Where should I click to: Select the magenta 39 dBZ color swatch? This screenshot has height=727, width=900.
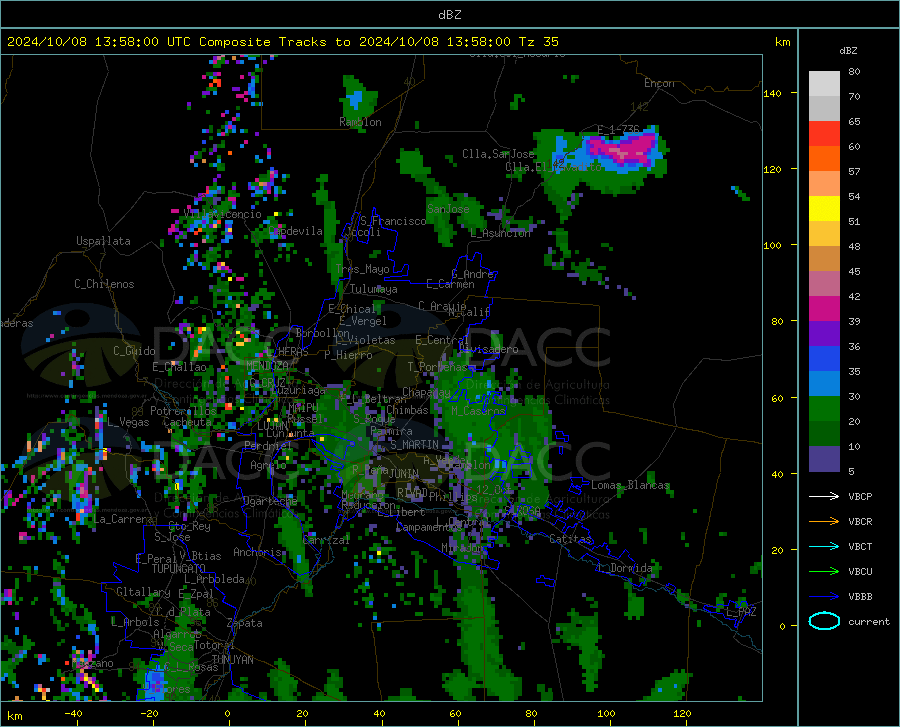pyautogui.click(x=824, y=309)
